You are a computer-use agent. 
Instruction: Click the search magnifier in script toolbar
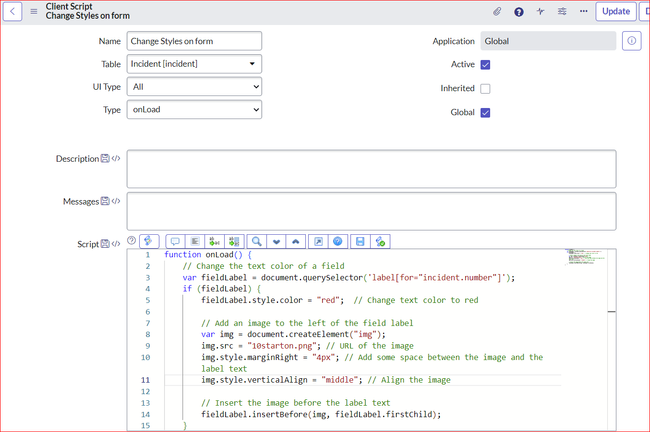pos(257,241)
